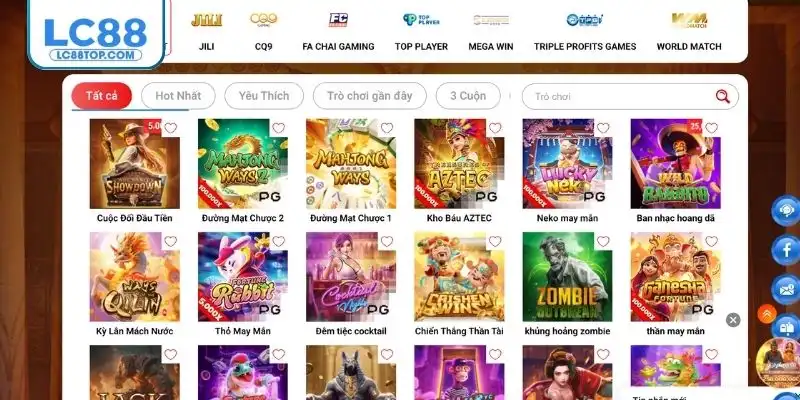
Task: Choose the 3 Cuộn filter button
Action: click(x=468, y=96)
